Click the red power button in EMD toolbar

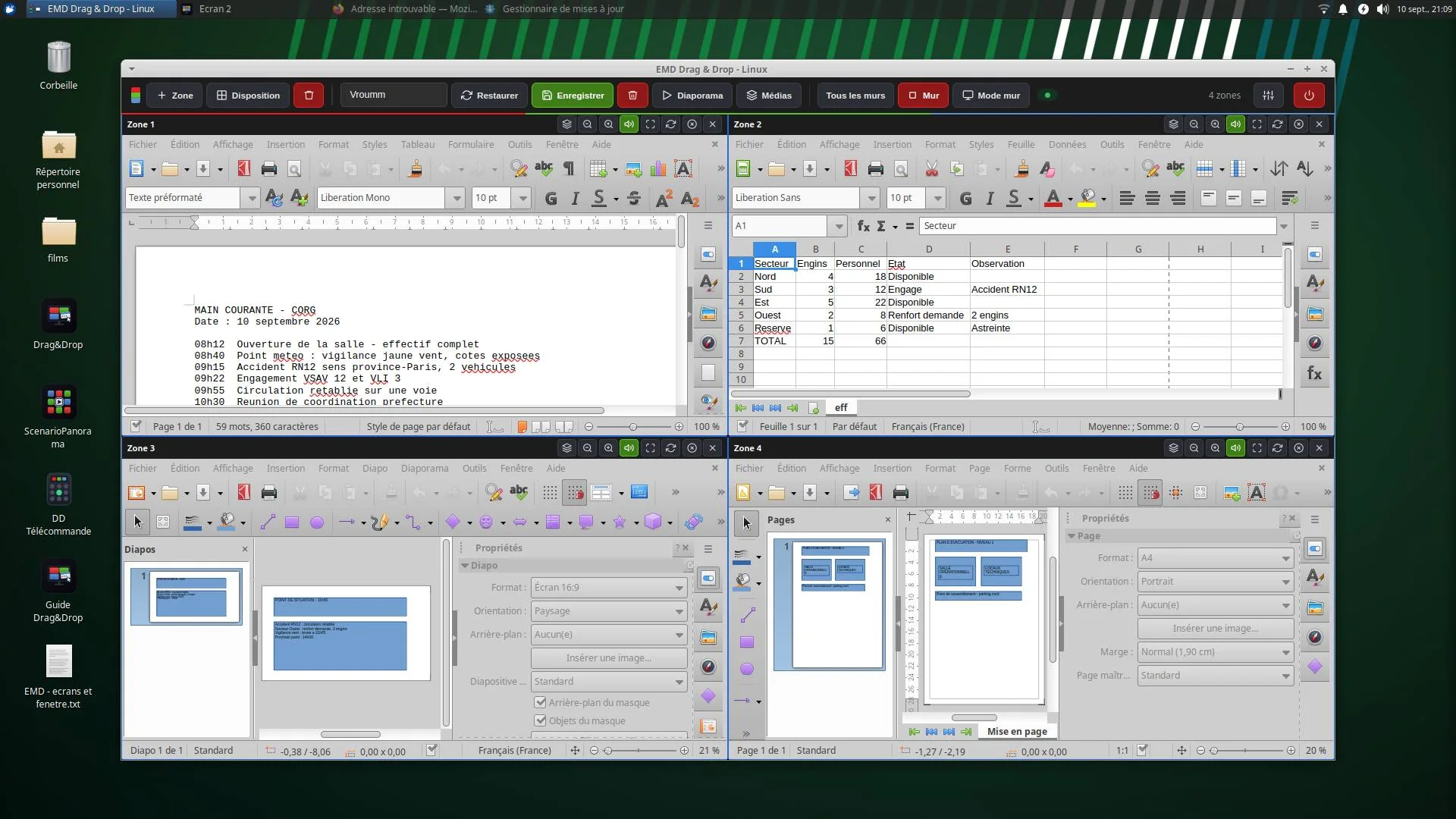pos(1309,96)
